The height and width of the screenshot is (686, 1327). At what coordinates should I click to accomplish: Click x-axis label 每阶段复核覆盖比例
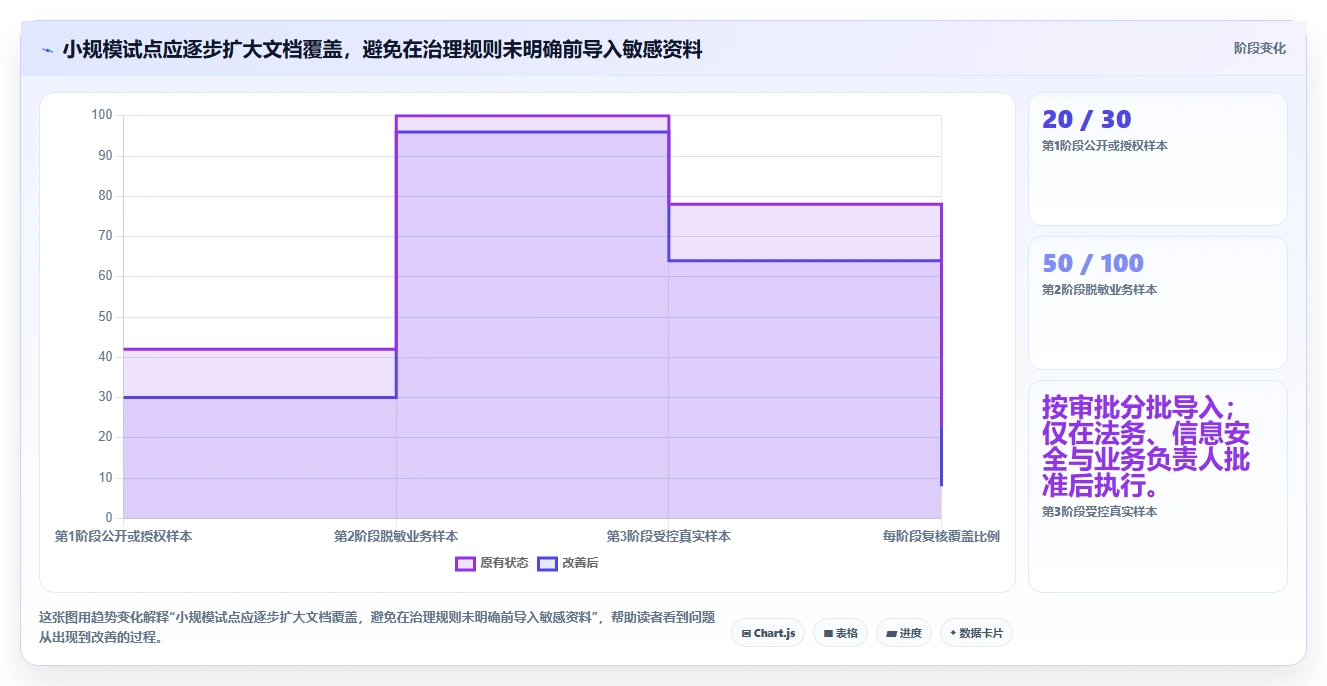(x=941, y=536)
